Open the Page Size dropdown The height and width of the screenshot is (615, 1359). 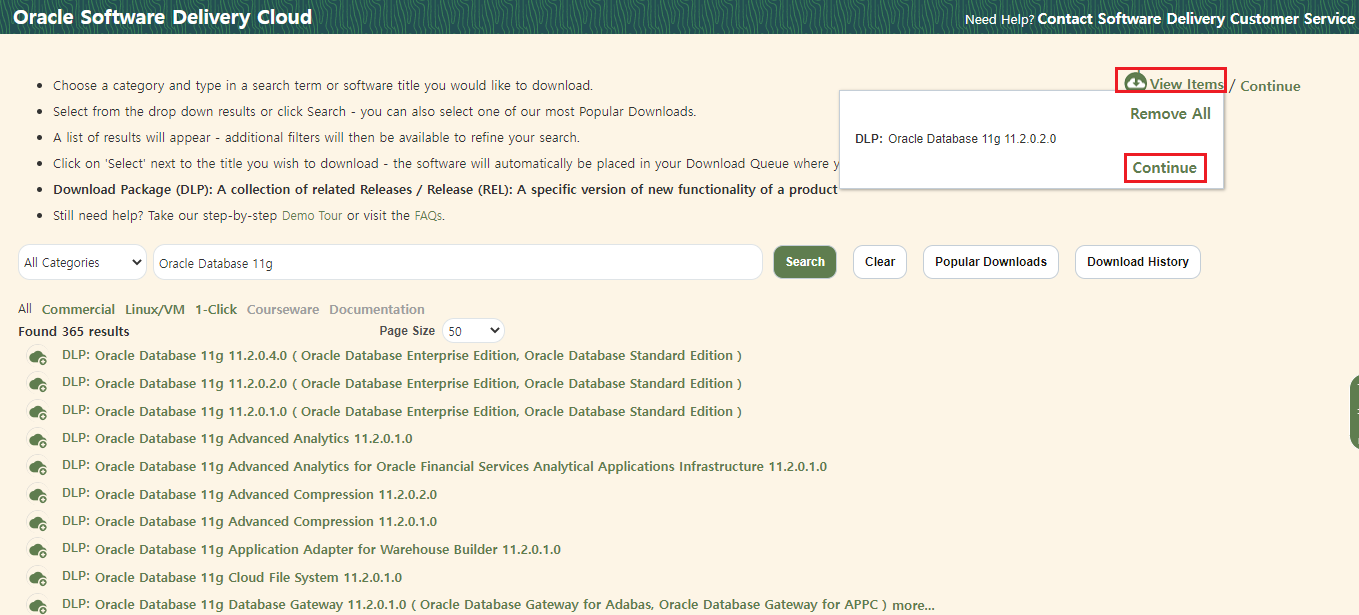coord(473,331)
